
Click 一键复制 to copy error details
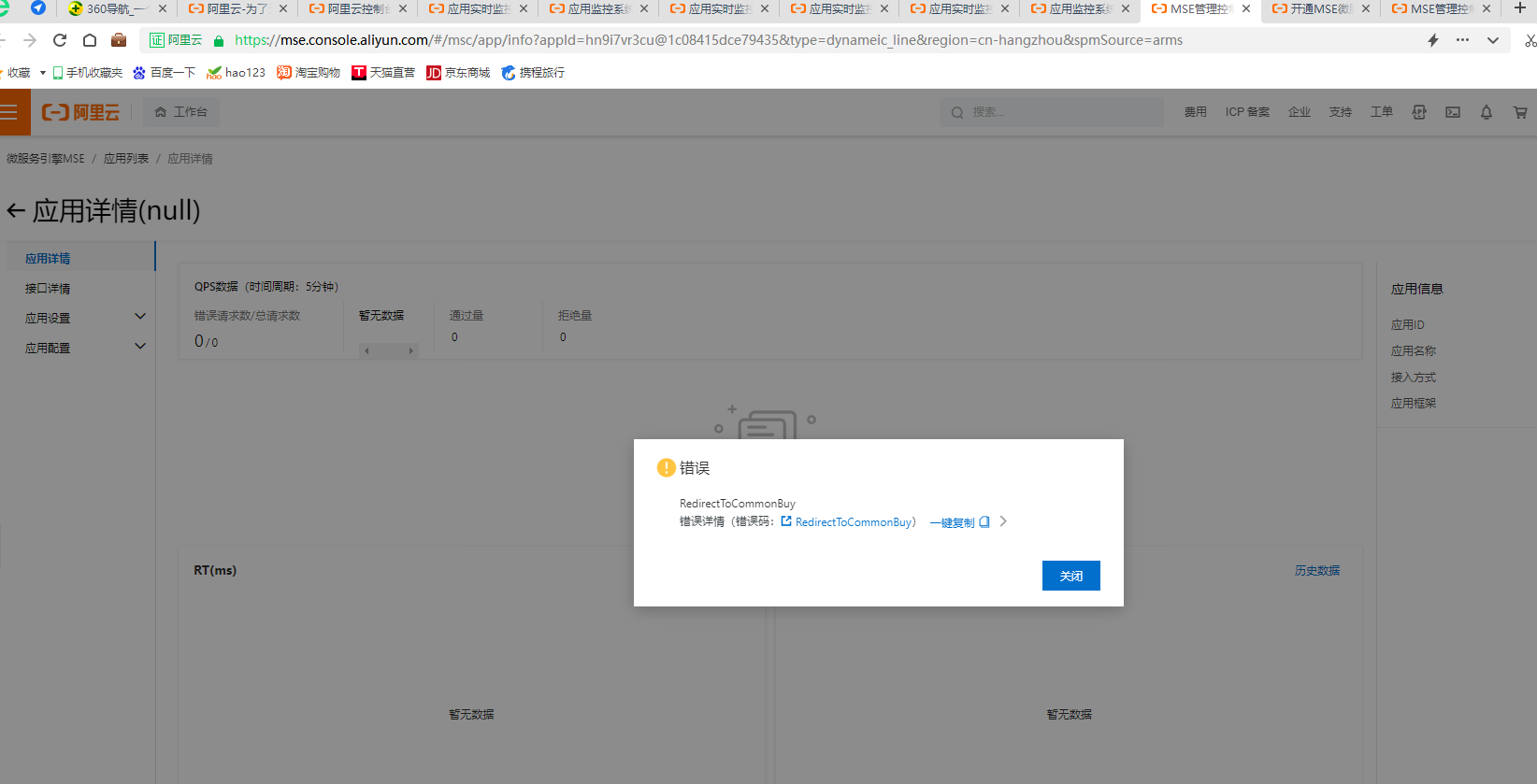point(952,522)
